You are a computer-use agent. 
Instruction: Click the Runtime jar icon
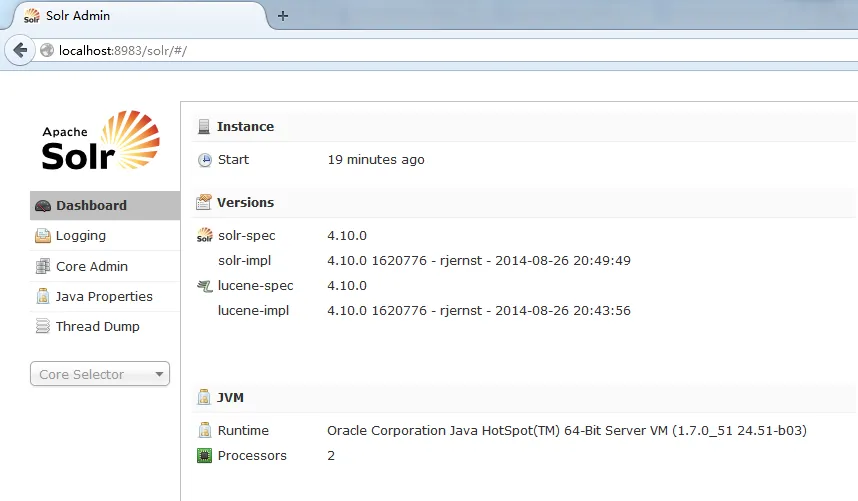click(205, 430)
